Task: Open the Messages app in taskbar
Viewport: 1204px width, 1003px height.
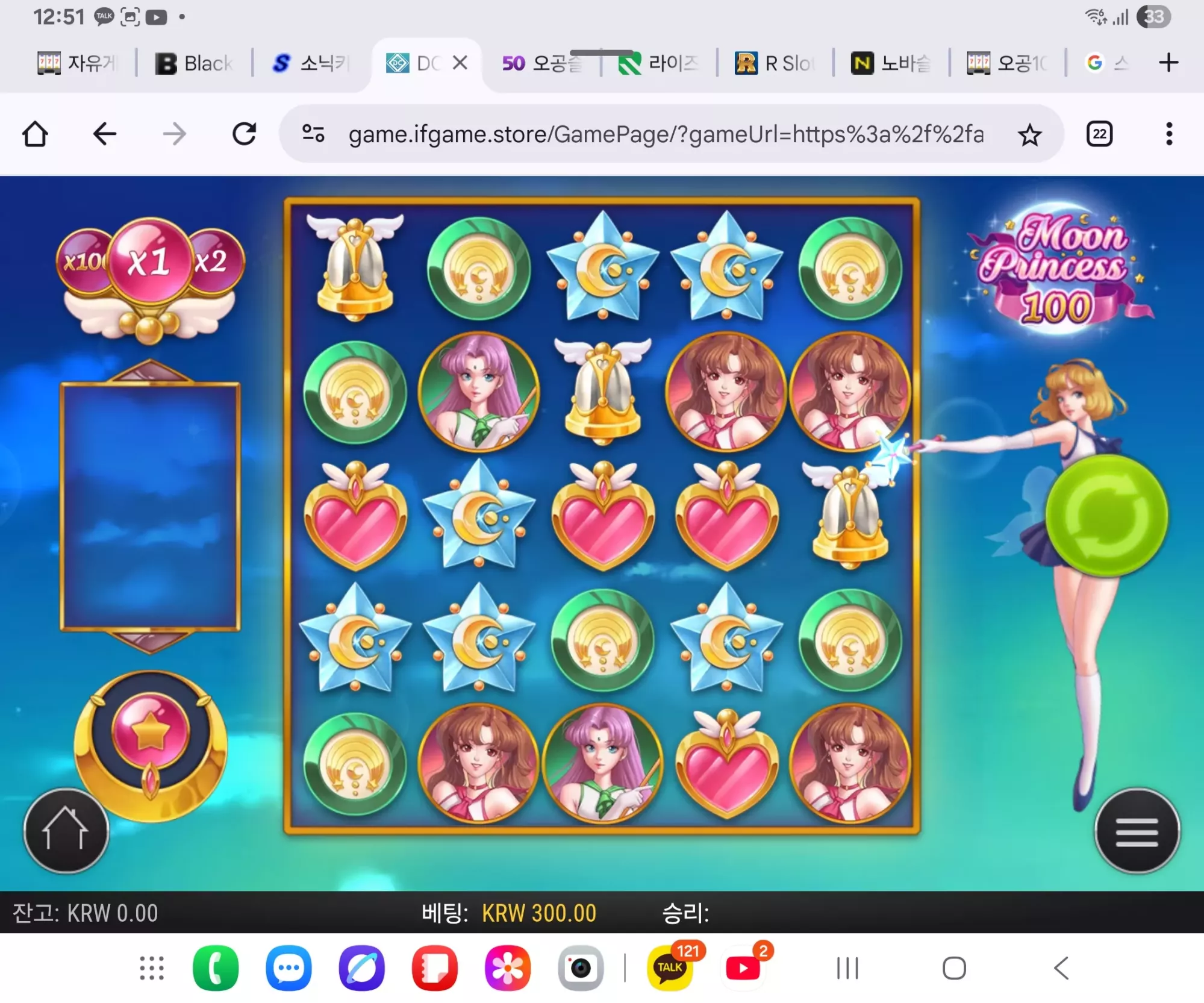Action: pyautogui.click(x=289, y=968)
